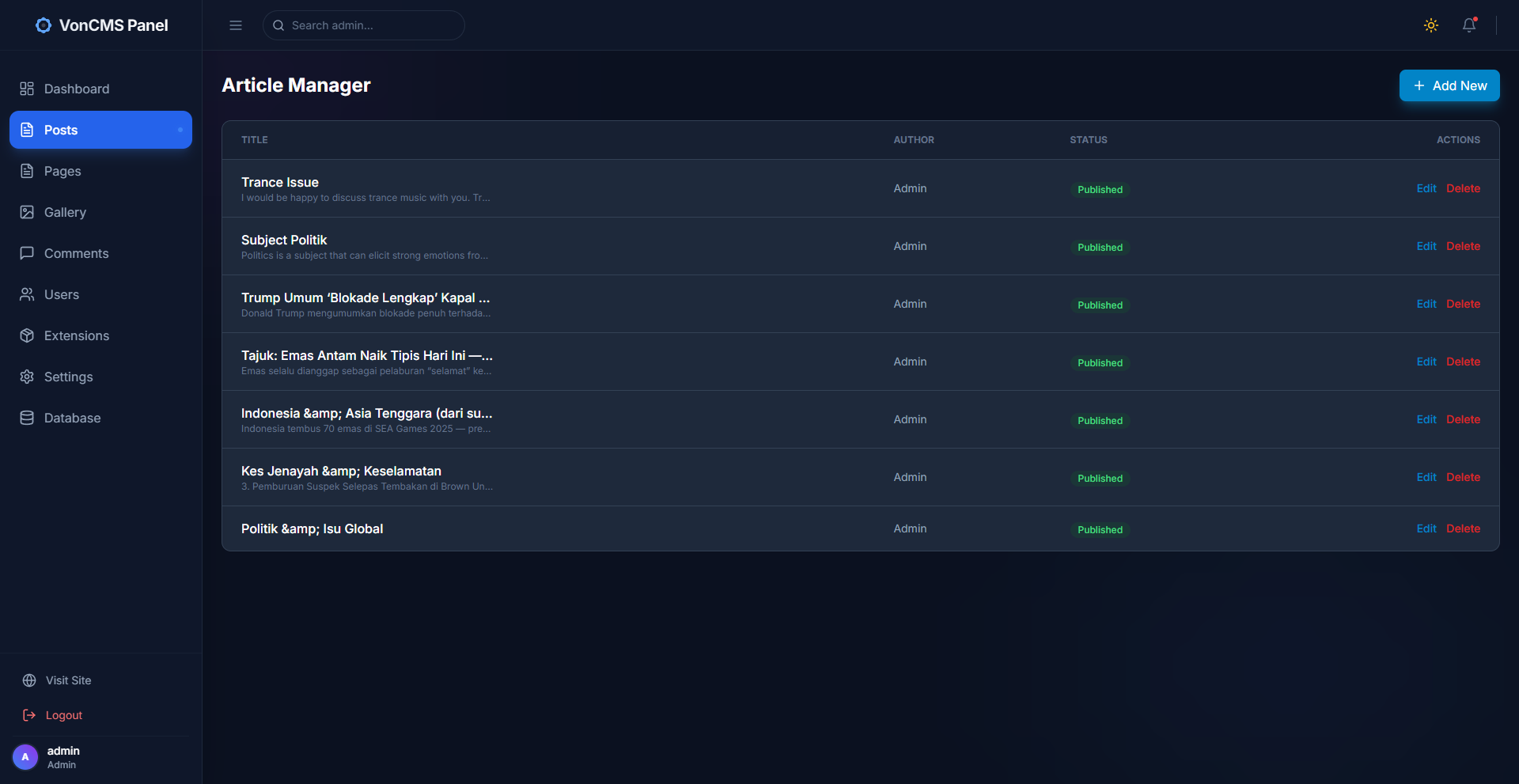Collapse sidebar with hamburger menu icon

coord(236,25)
